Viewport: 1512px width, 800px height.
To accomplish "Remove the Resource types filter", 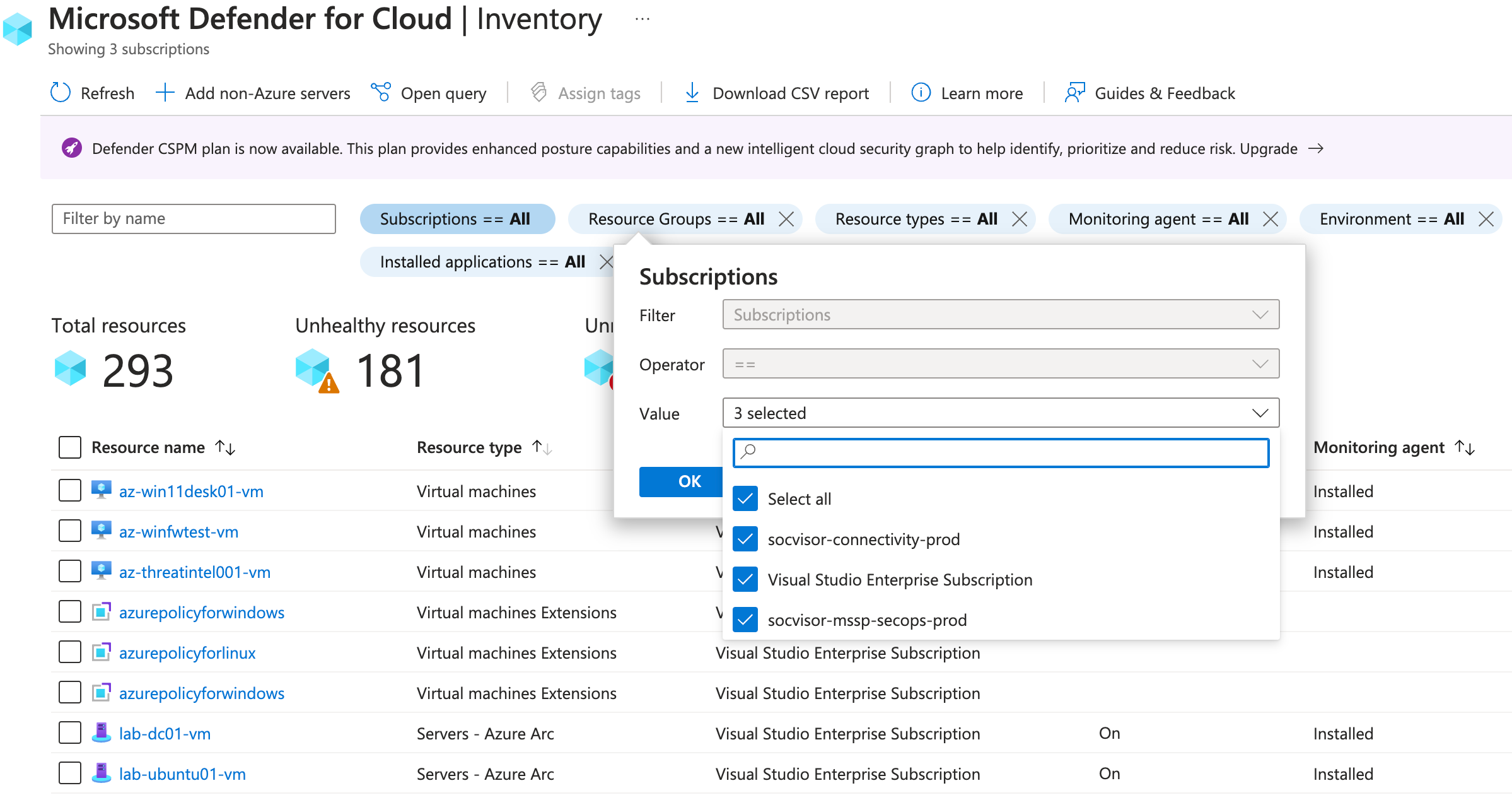I will pos(1020,219).
